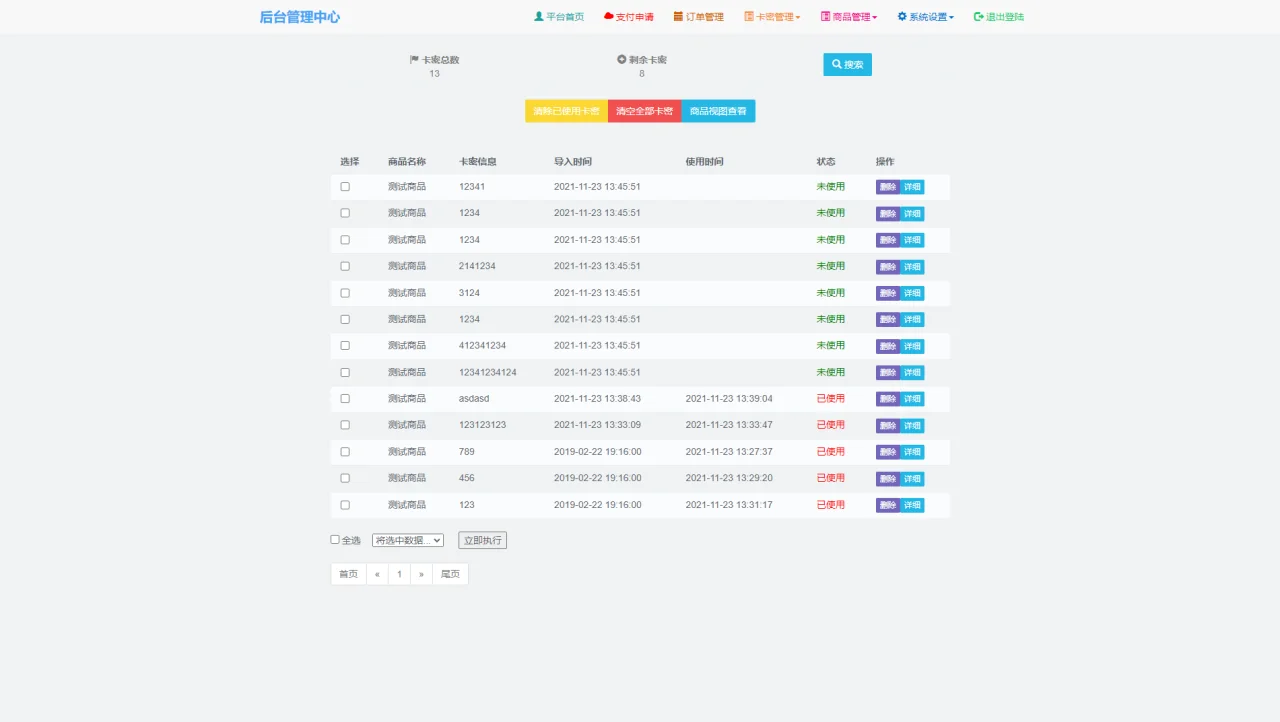Click the flag icon above 卡密总数
The height and width of the screenshot is (722, 1280).
pos(414,58)
